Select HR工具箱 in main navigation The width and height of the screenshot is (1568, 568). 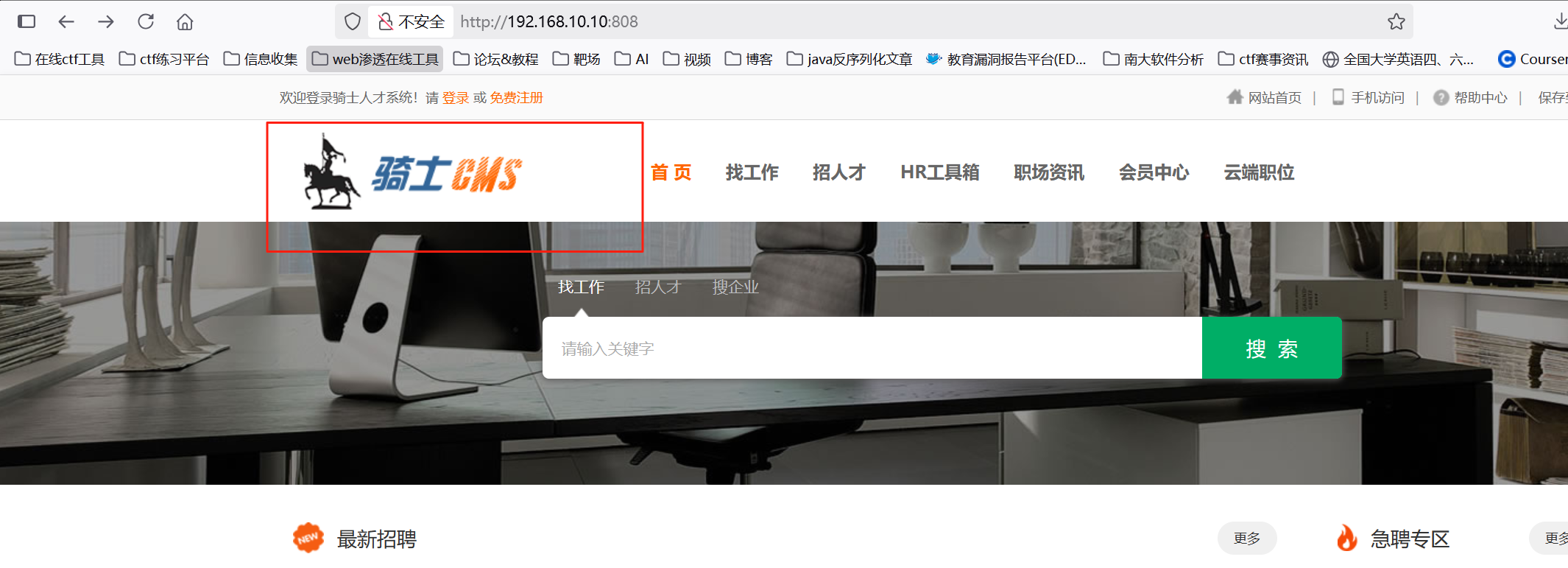[939, 172]
